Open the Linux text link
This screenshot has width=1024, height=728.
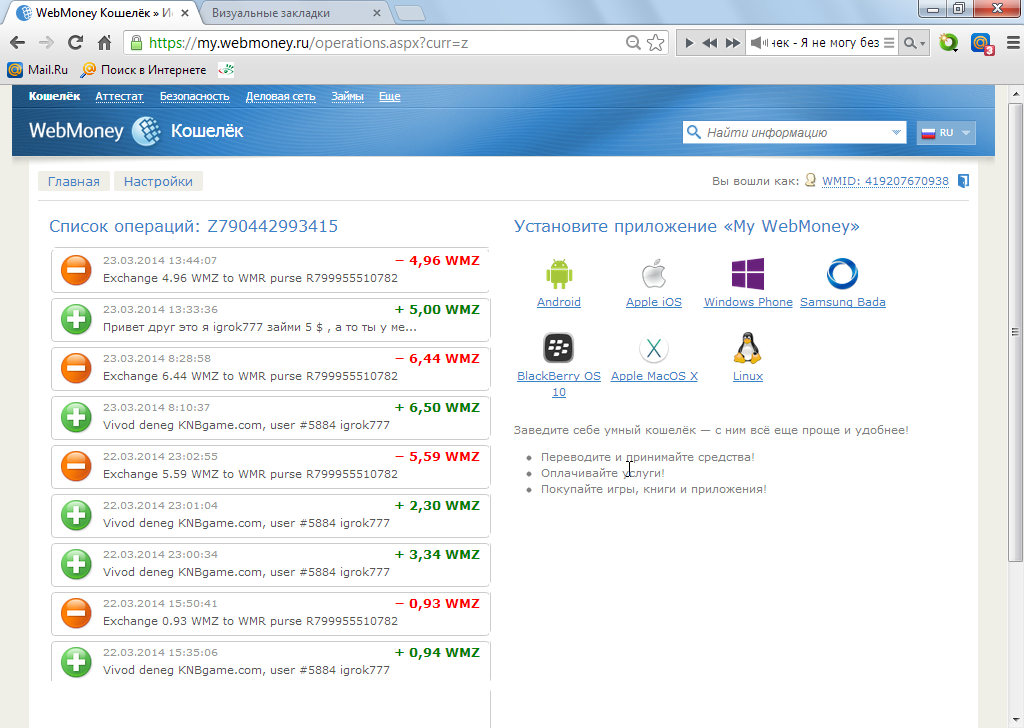point(747,376)
